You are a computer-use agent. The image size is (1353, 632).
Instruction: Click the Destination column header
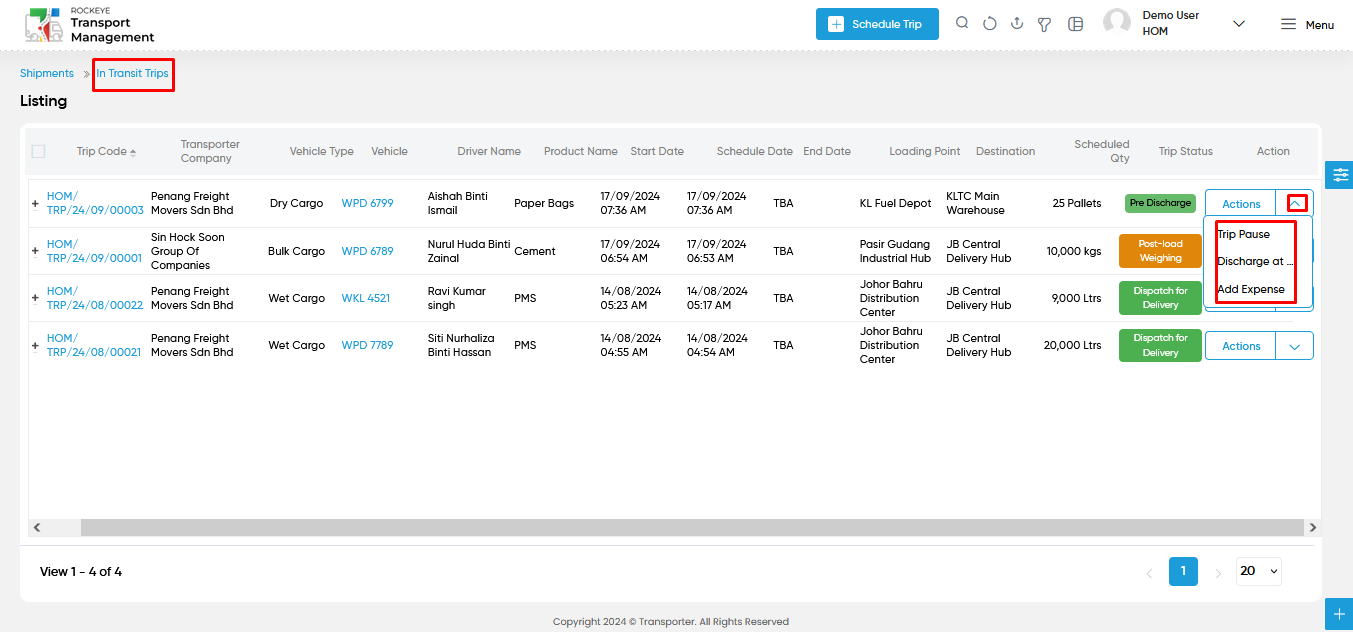click(x=1006, y=152)
